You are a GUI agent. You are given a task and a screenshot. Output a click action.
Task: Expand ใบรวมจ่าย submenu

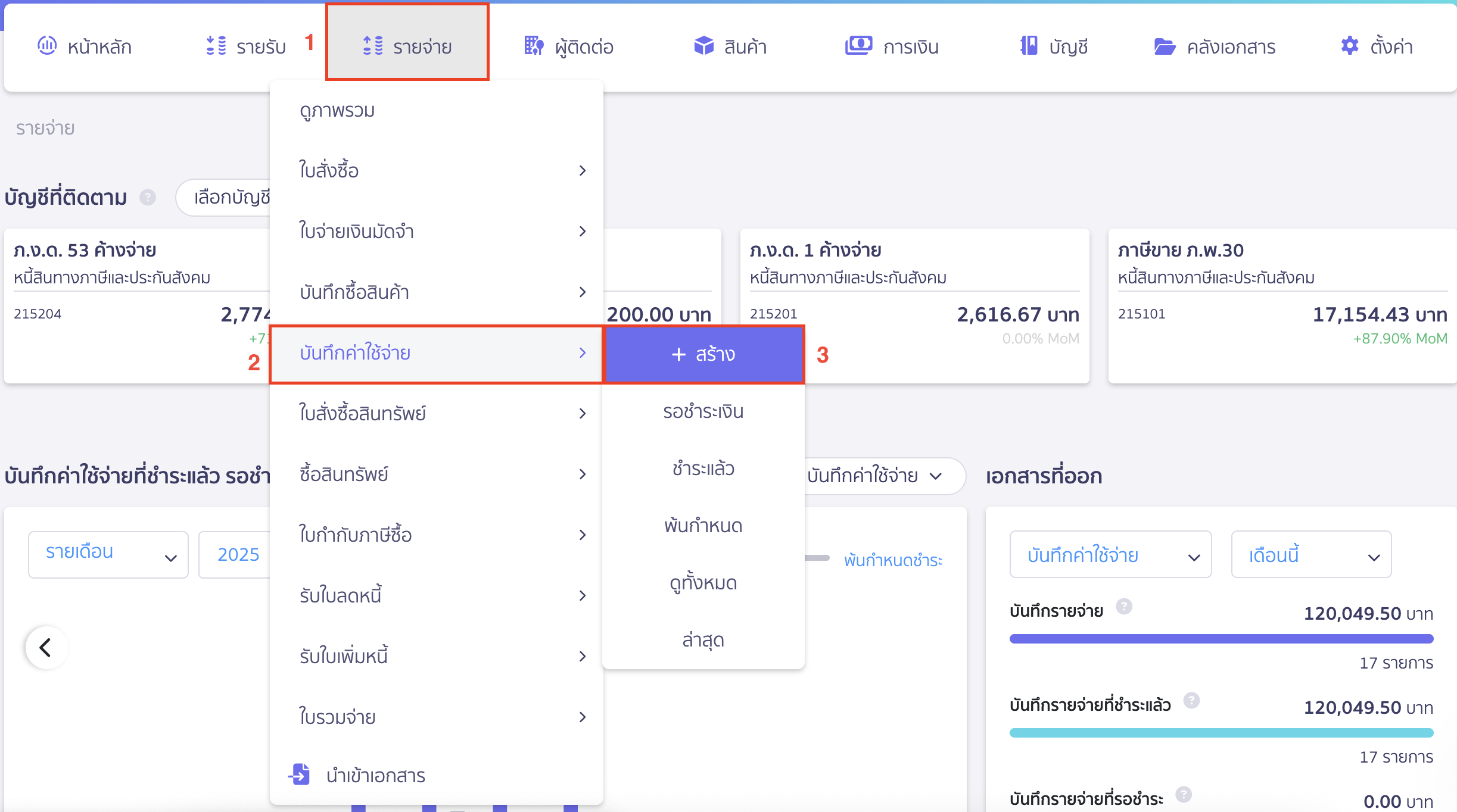tap(437, 717)
